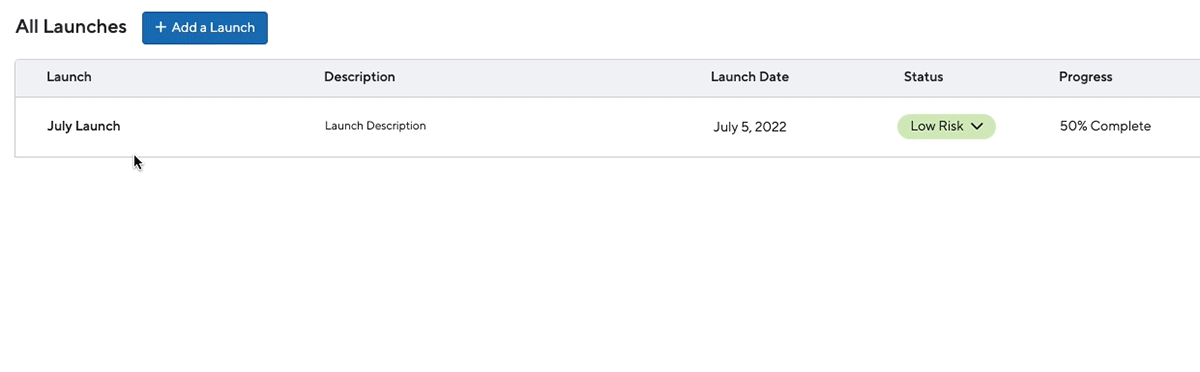Viewport: 1200px width, 372px height.
Task: Sort by the Launch column header
Action: tap(69, 77)
